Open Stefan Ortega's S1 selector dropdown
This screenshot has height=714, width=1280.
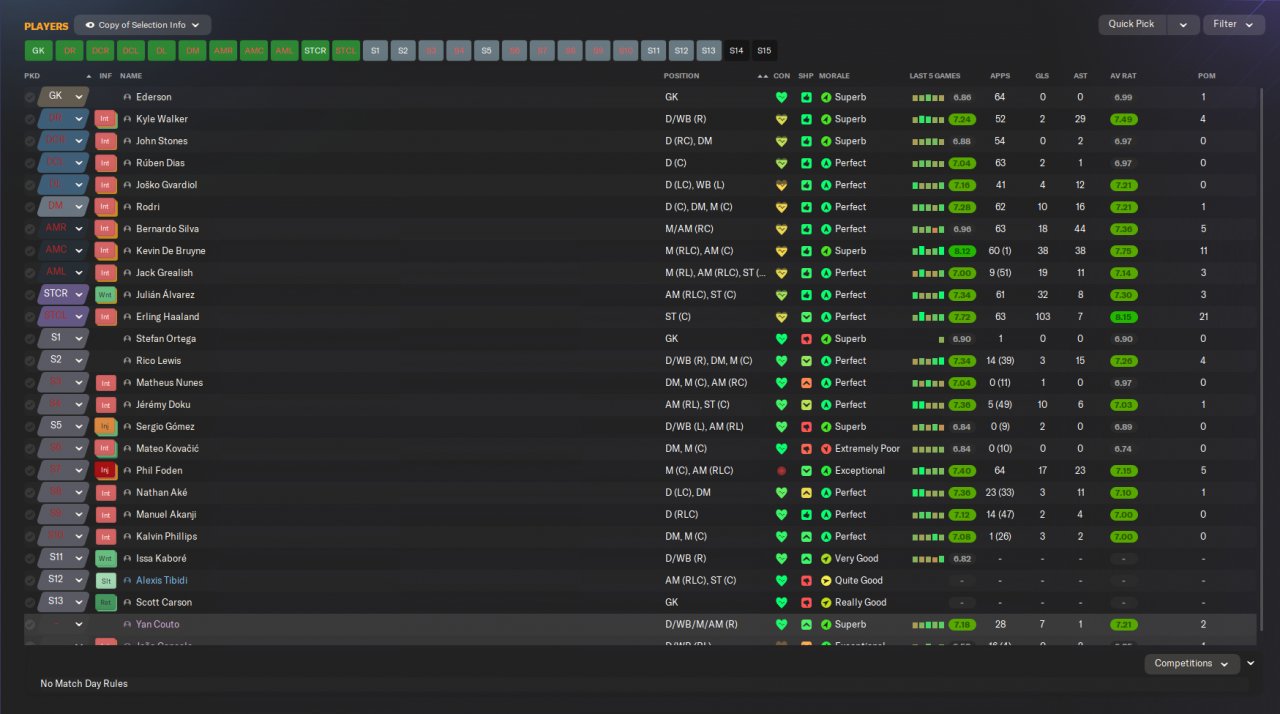[64, 339]
